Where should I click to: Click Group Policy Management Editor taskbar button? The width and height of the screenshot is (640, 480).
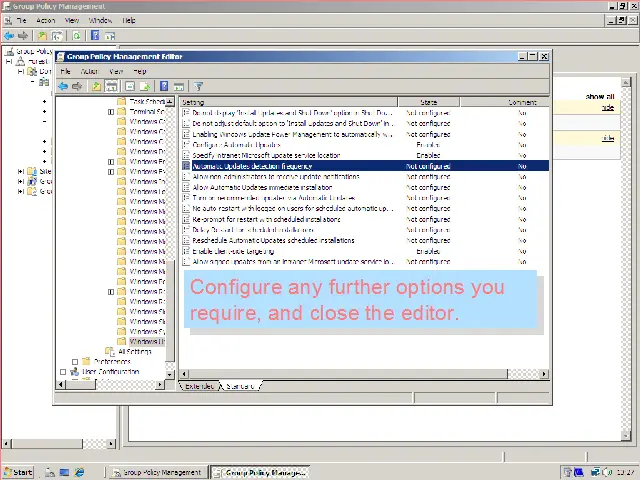click(x=260, y=472)
